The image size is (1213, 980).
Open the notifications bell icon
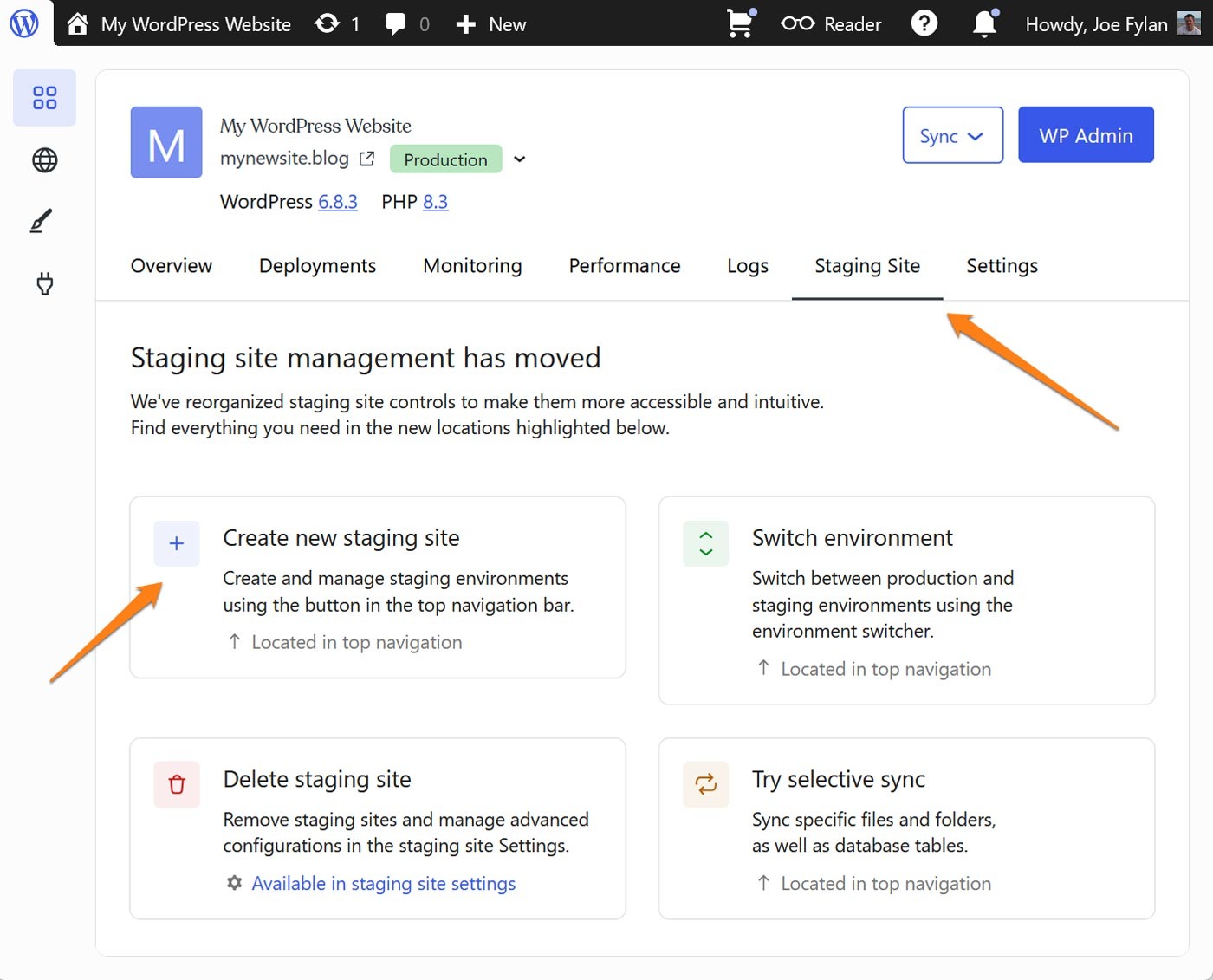click(x=984, y=23)
